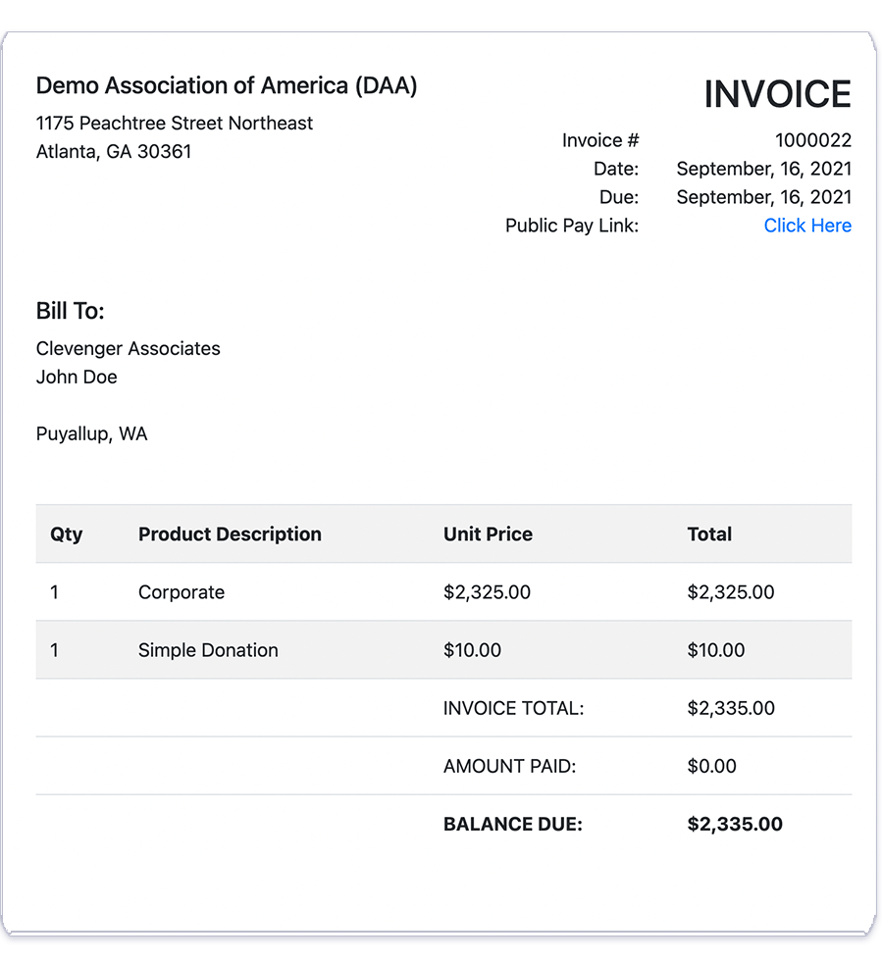
Task: Select the Simple Donation line item
Action: pyautogui.click(x=208, y=650)
